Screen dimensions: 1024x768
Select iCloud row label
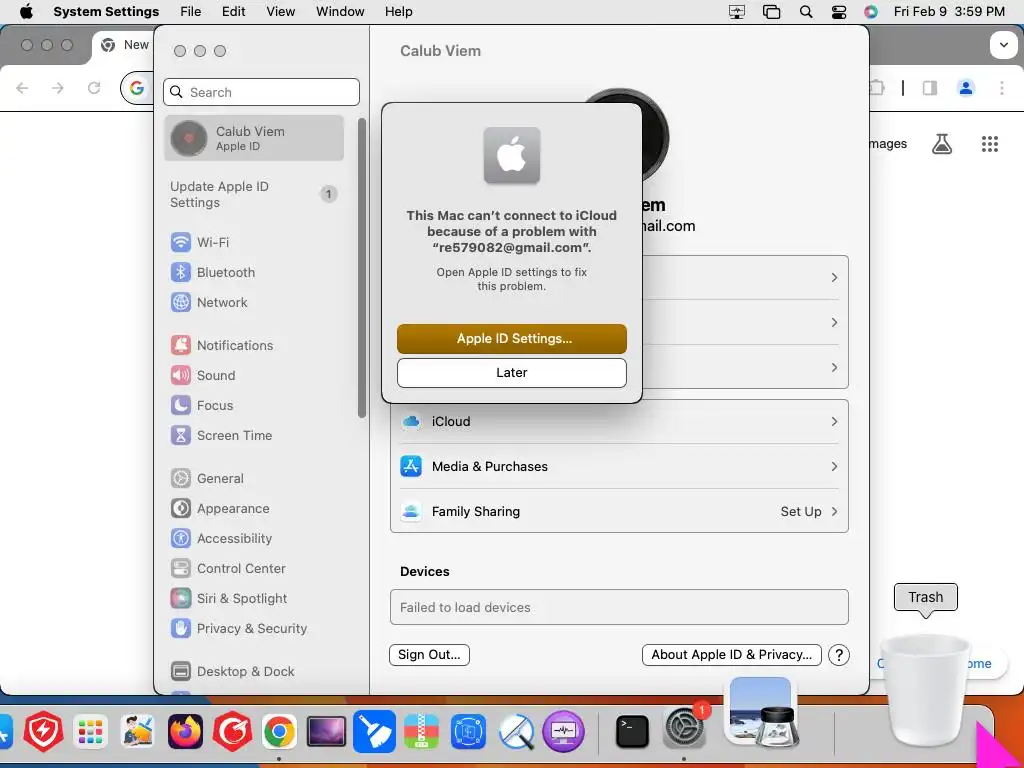[x=451, y=422]
